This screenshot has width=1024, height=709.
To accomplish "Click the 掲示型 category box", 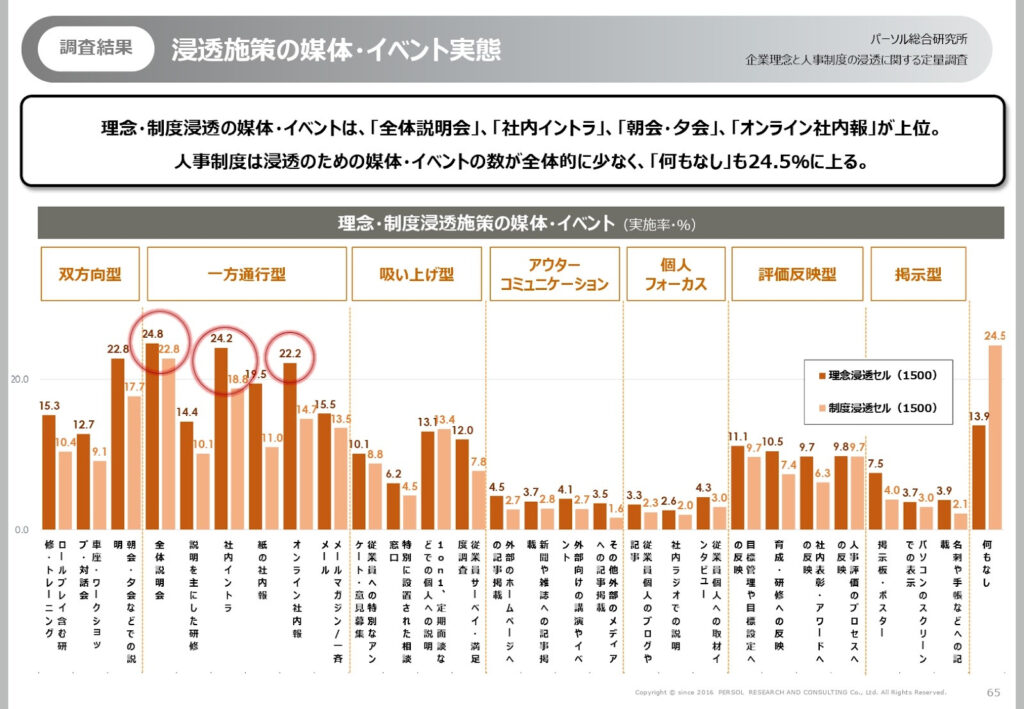I will (x=917, y=274).
